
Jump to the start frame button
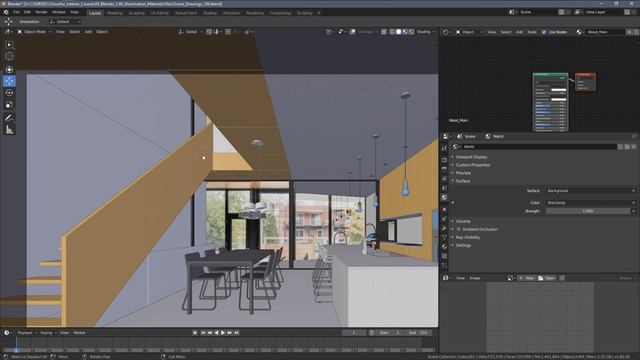point(203,333)
